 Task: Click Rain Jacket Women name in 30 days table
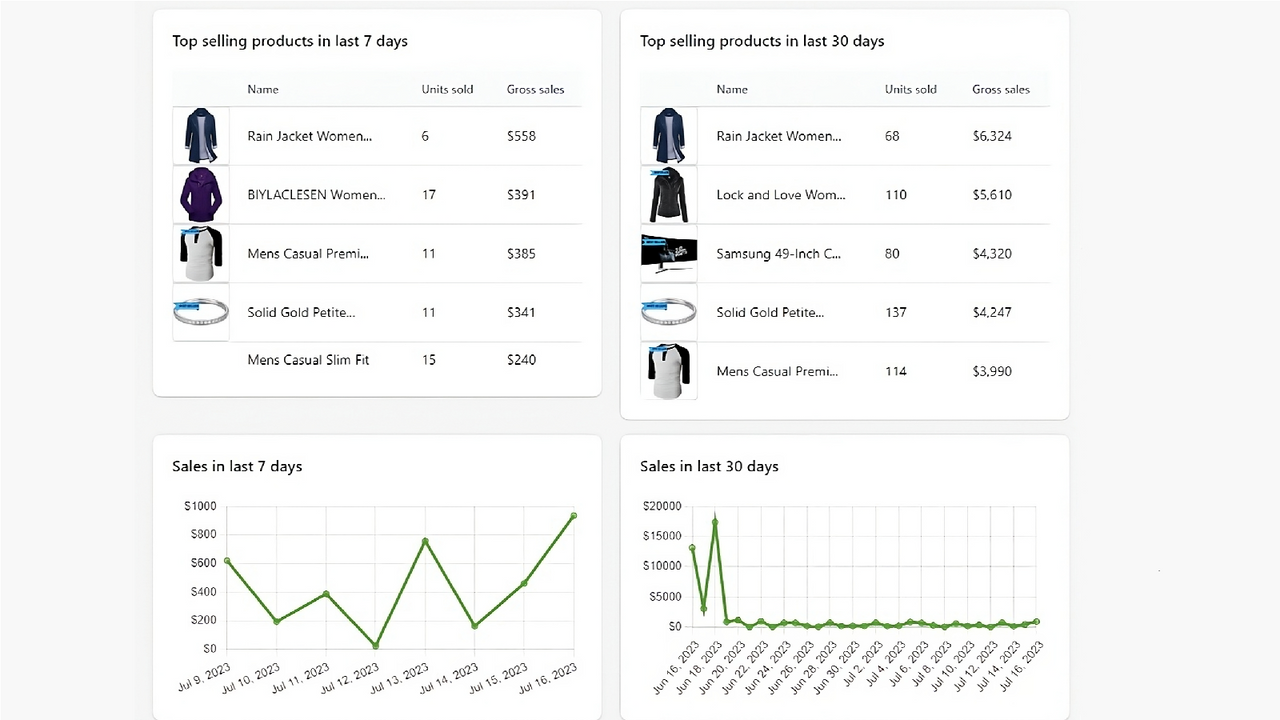coord(779,136)
